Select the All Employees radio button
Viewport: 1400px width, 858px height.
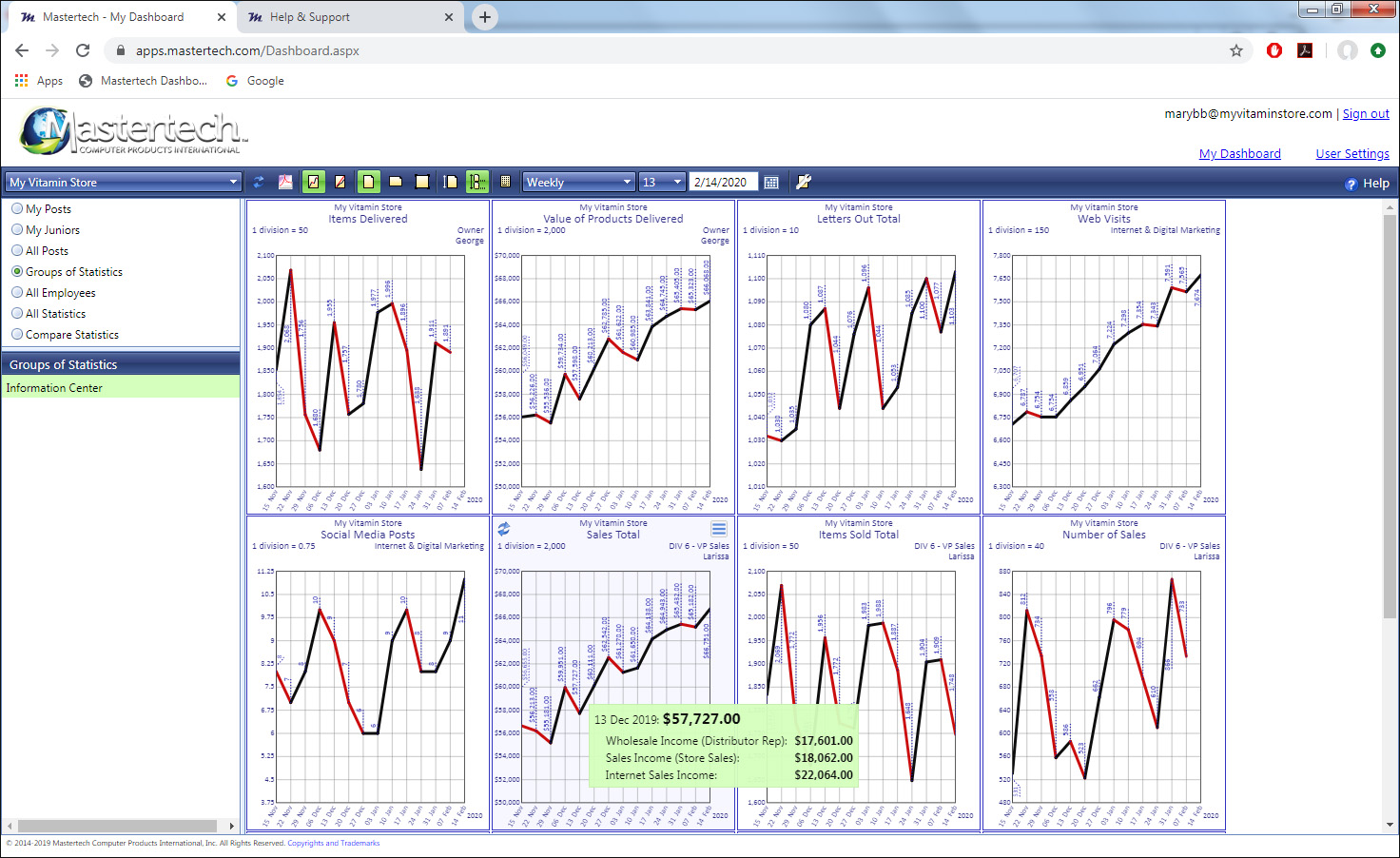pyautogui.click(x=17, y=292)
